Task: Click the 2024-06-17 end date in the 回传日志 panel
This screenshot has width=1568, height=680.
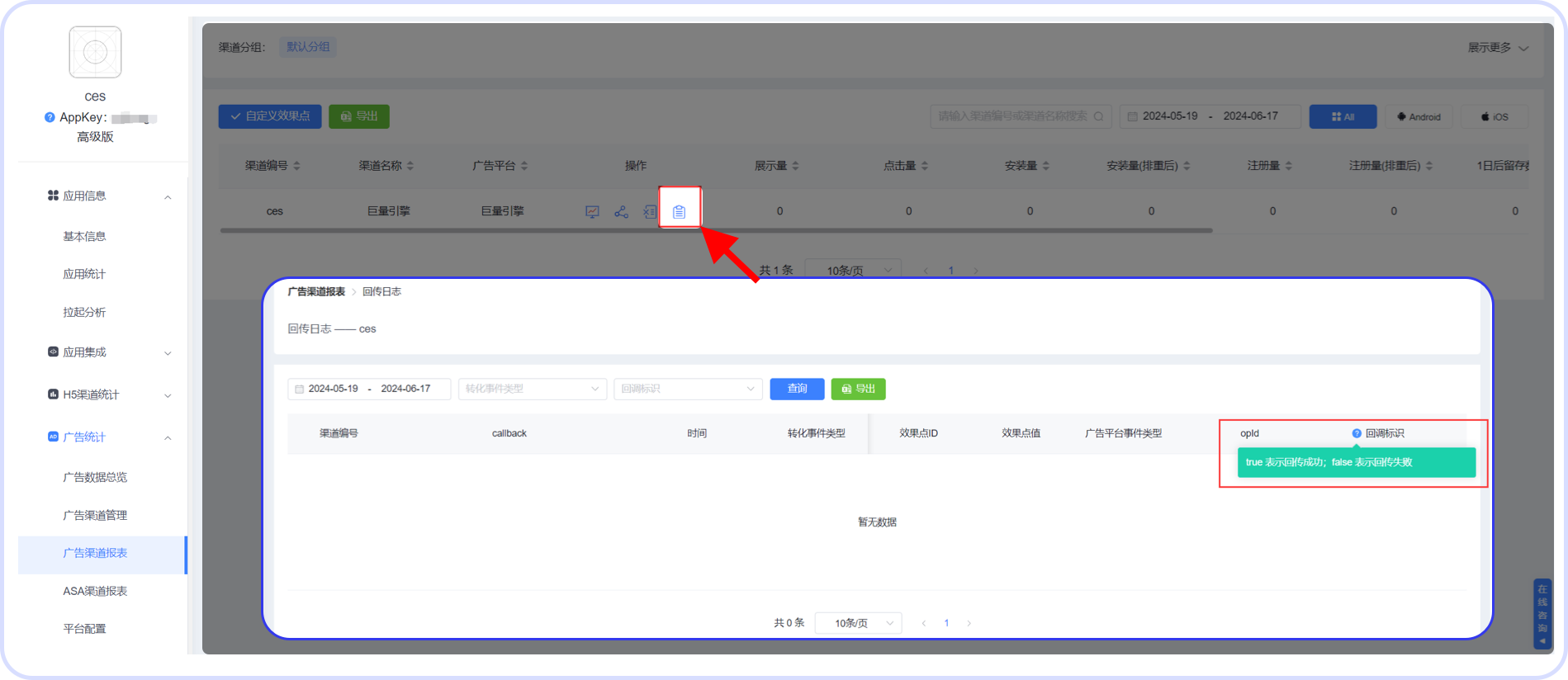Action: [x=405, y=389]
